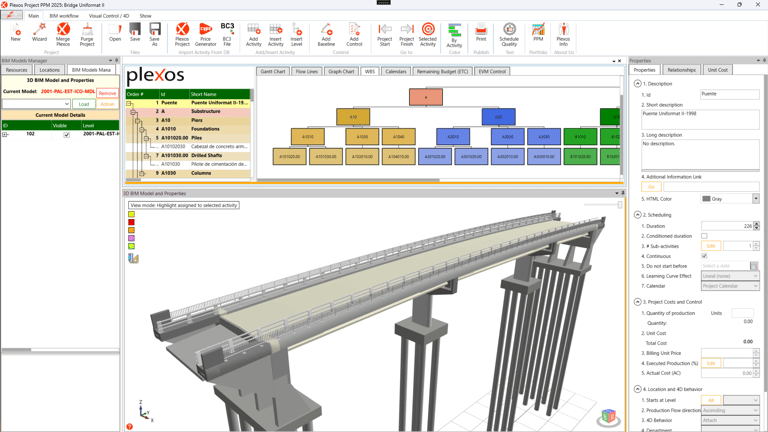Switch to the Gantt Chart tab
This screenshot has width=768, height=432.
(x=273, y=72)
